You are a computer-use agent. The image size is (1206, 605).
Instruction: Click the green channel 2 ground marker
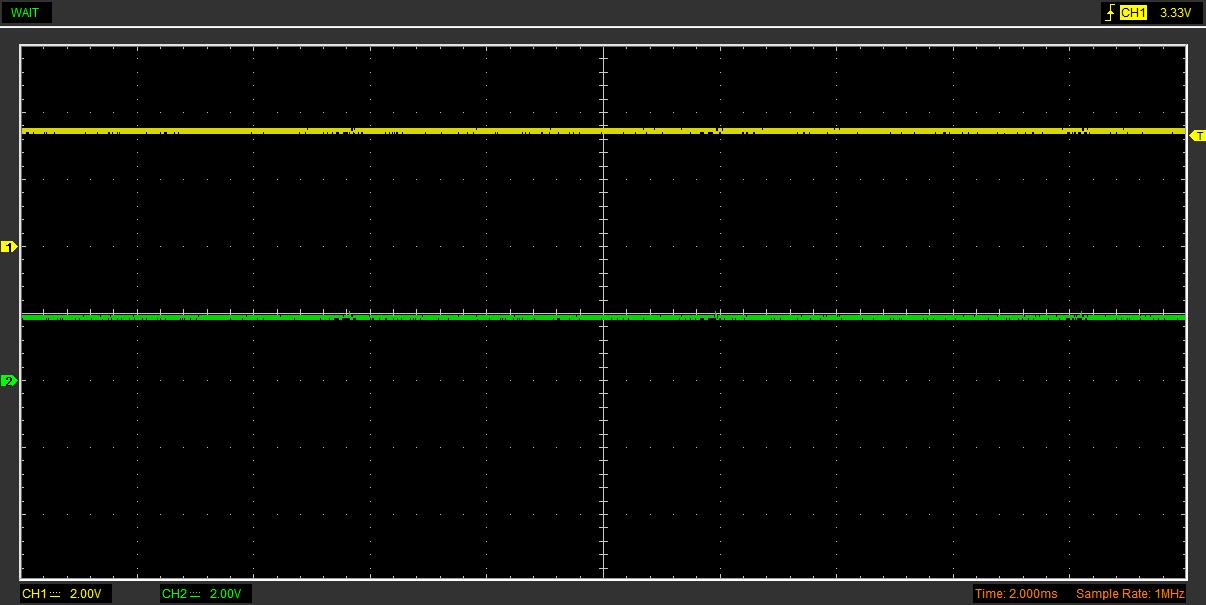(9, 381)
